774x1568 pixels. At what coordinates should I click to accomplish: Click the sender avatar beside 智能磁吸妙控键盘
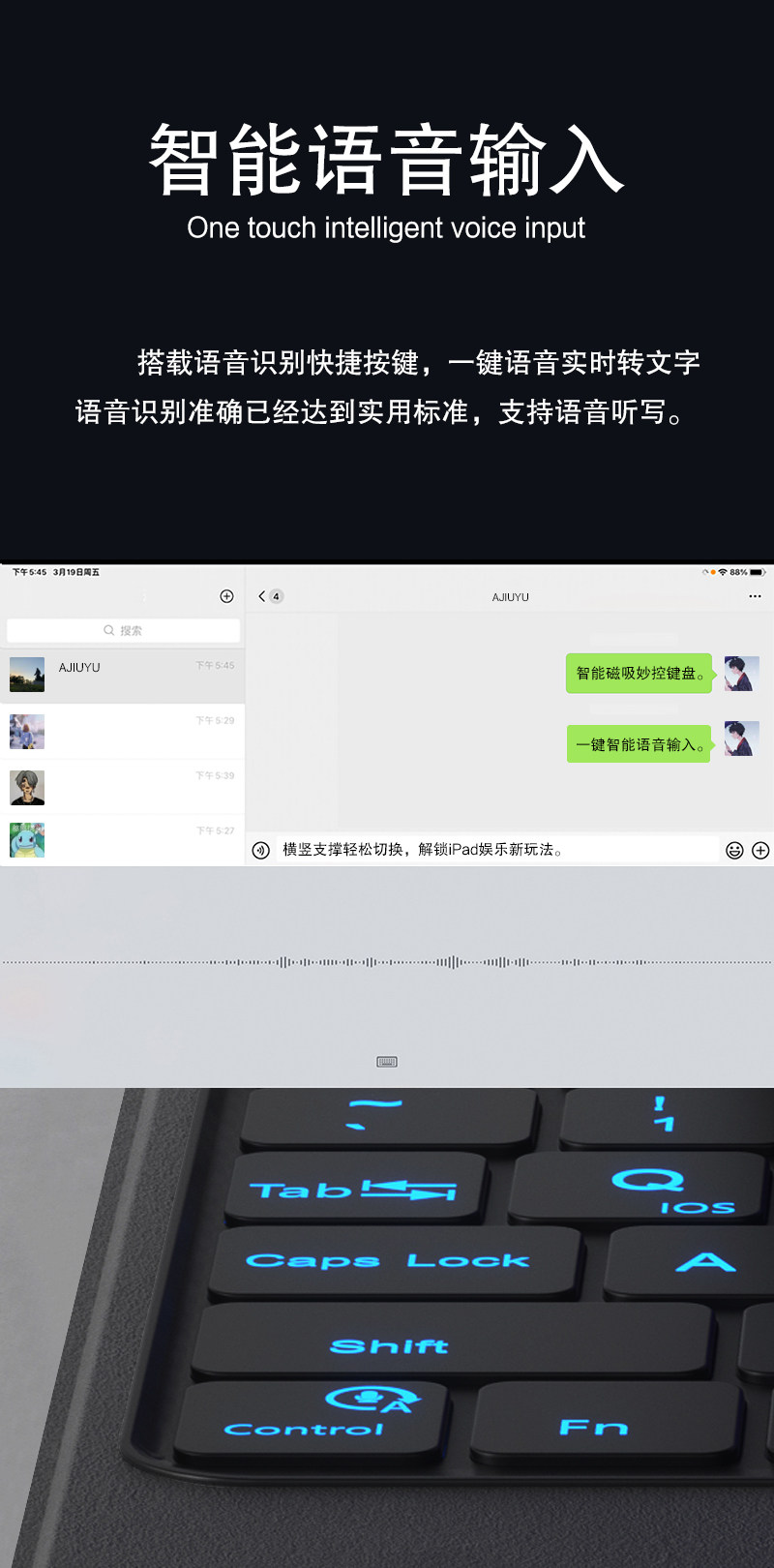click(742, 673)
